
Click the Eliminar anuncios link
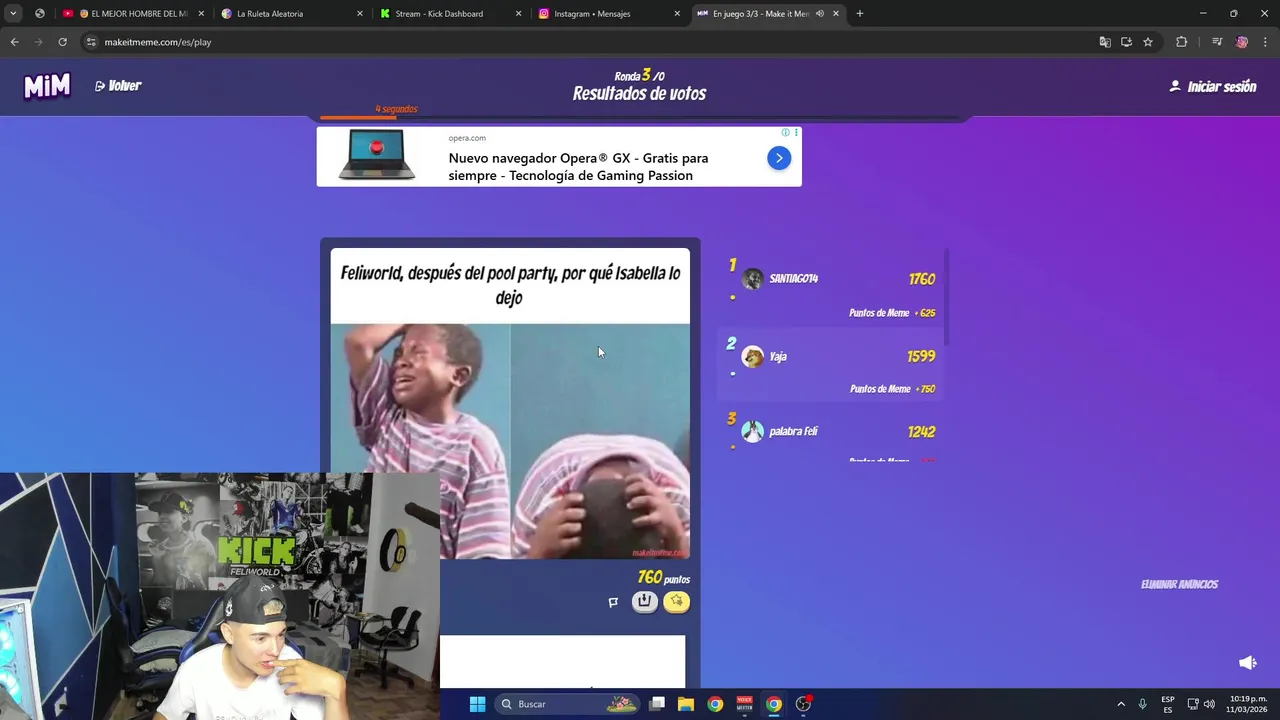click(x=1179, y=585)
